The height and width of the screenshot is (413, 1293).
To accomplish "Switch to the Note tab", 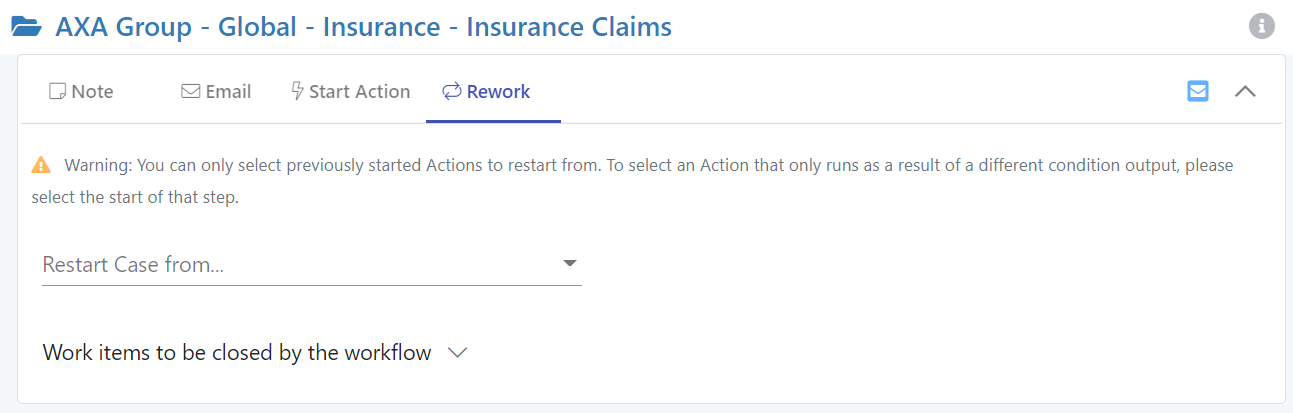I will (x=82, y=92).
